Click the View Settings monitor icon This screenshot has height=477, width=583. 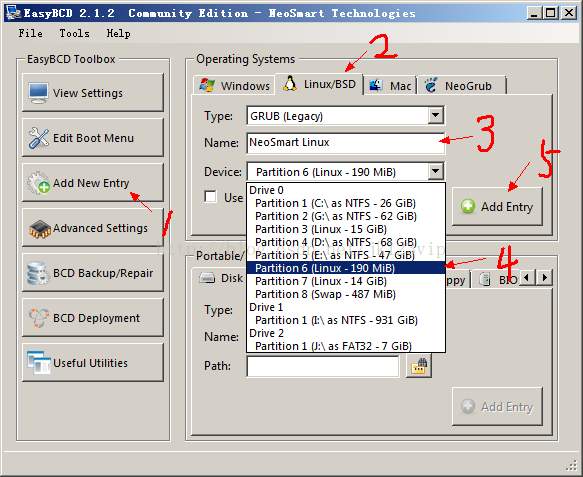(x=38, y=93)
